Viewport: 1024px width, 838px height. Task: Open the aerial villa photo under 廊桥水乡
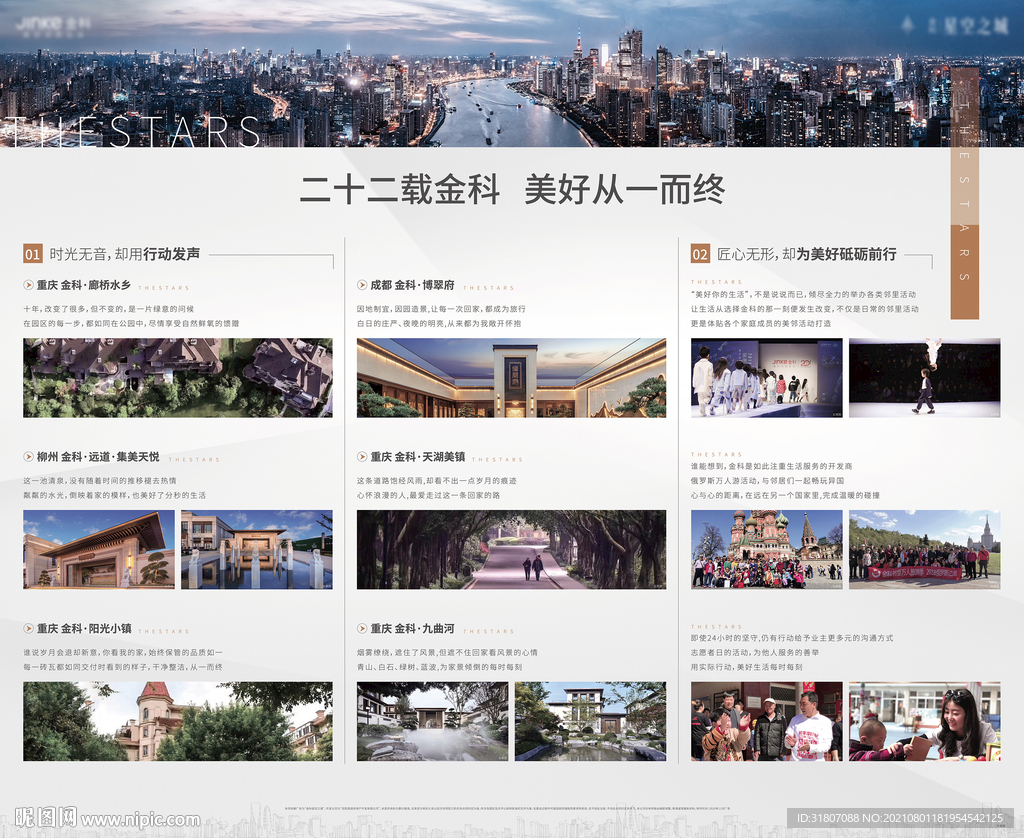(178, 378)
